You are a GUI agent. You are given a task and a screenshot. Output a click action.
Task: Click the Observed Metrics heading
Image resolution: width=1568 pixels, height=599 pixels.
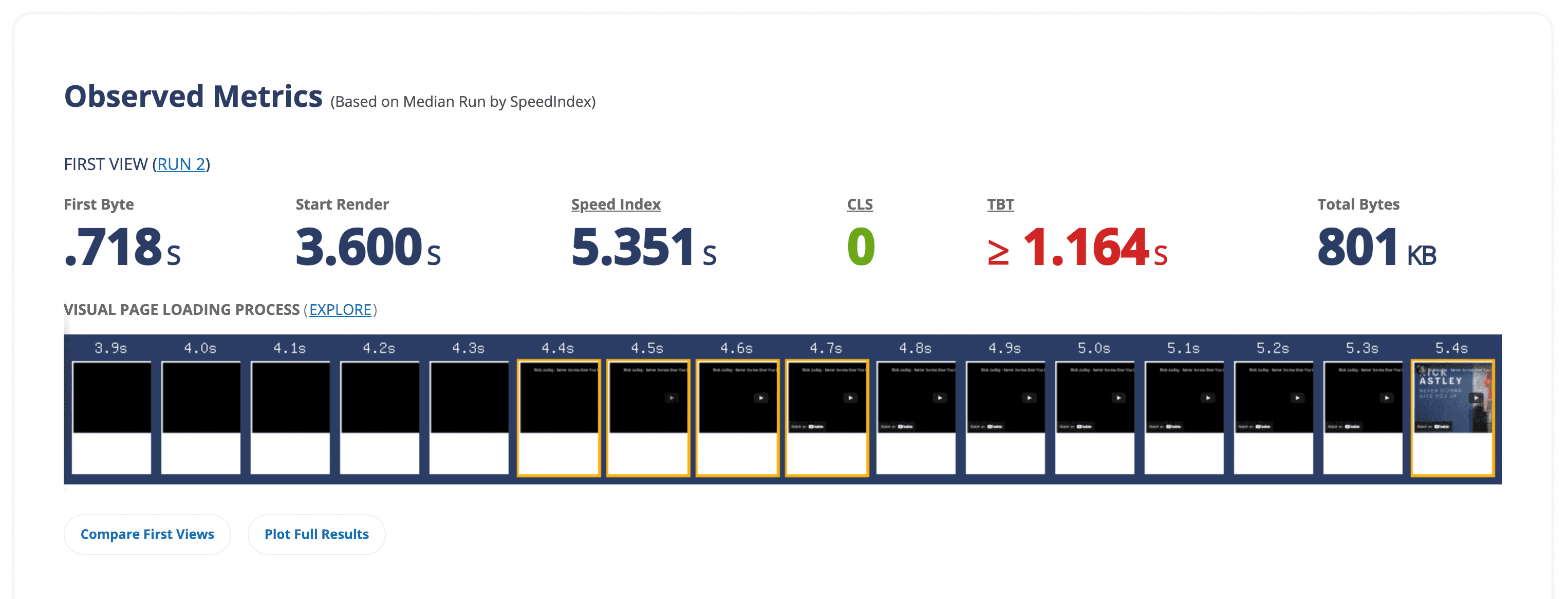point(194,97)
